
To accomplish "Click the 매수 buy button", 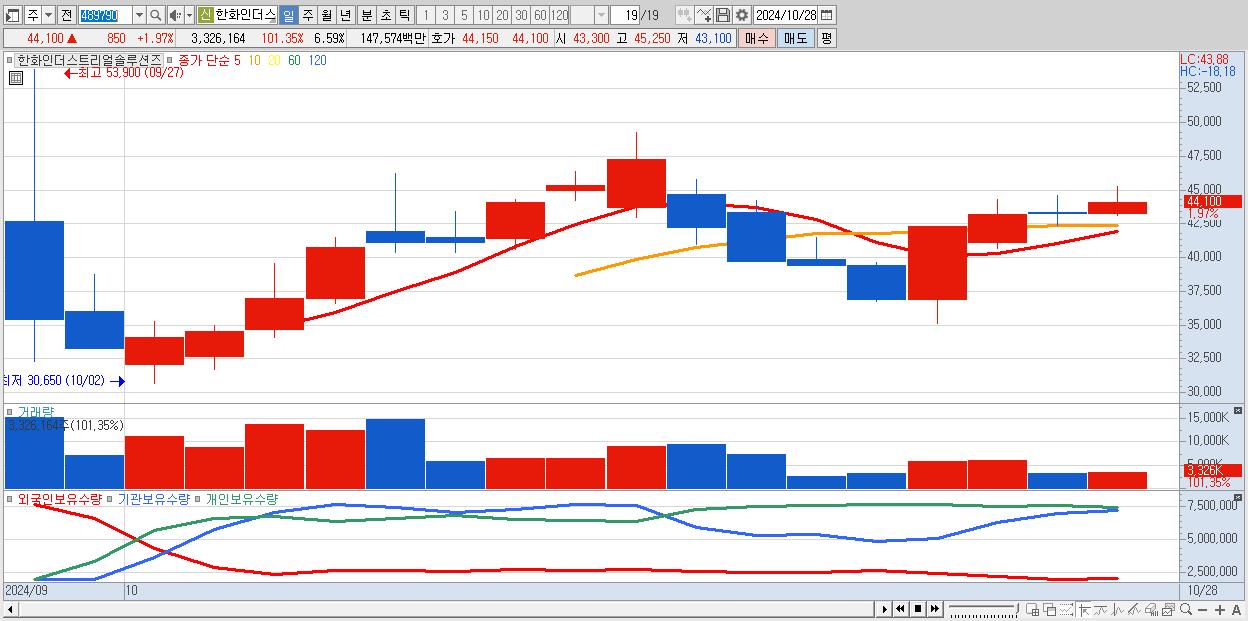I will pyautogui.click(x=757, y=38).
